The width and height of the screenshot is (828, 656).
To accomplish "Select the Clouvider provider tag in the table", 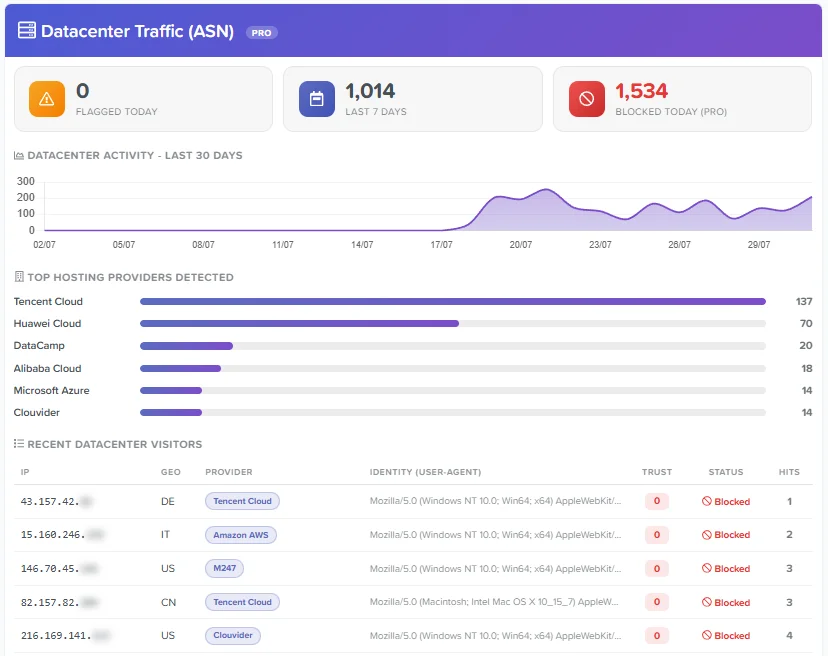I will tap(233, 635).
